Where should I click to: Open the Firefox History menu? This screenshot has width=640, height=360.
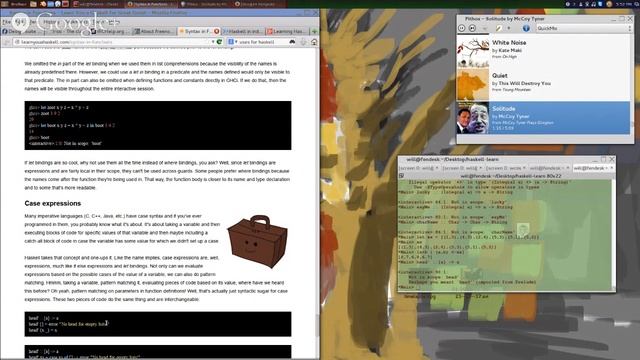(x=50, y=22)
